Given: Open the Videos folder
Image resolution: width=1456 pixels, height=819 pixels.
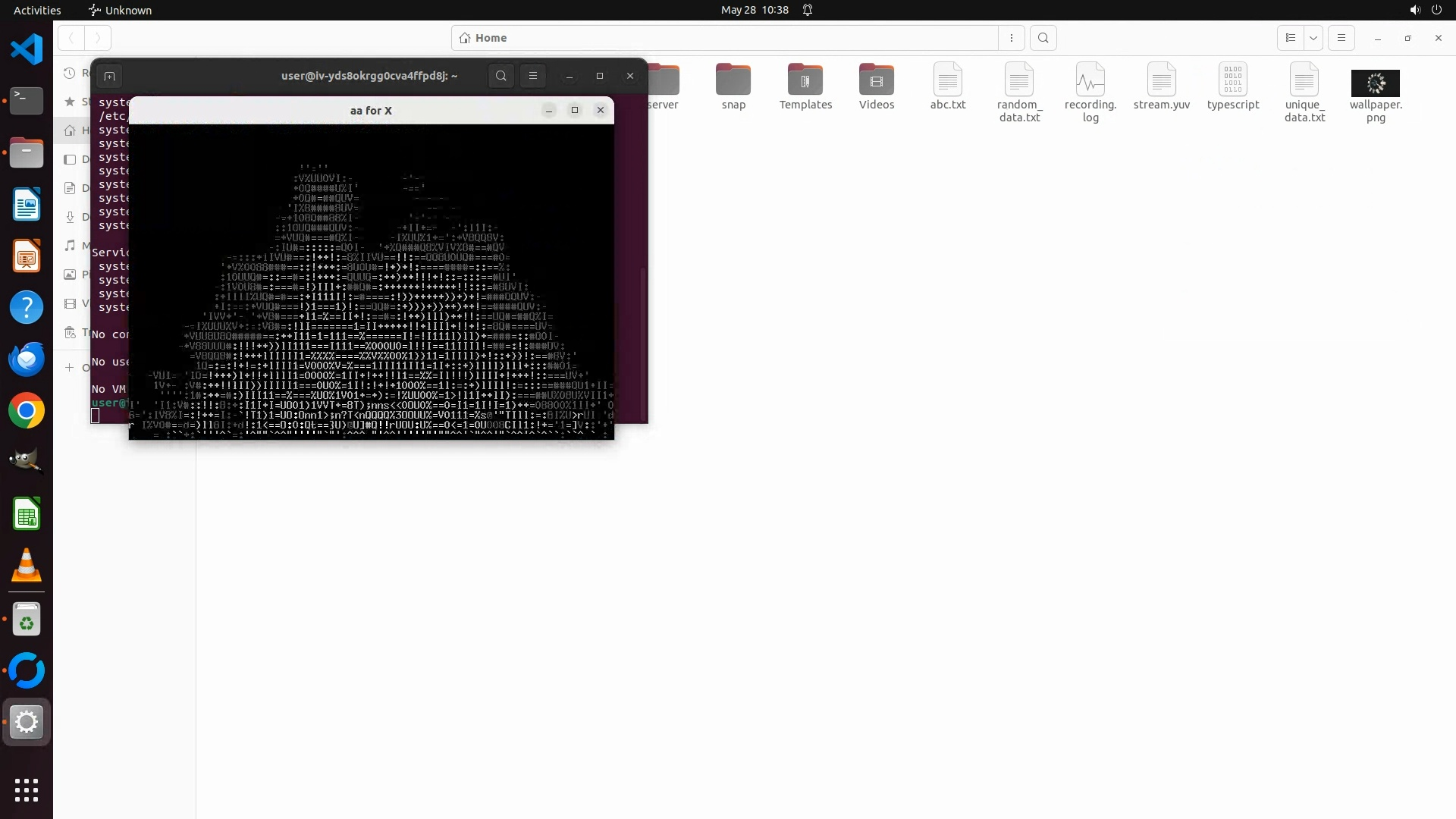Looking at the screenshot, I should pos(876,80).
